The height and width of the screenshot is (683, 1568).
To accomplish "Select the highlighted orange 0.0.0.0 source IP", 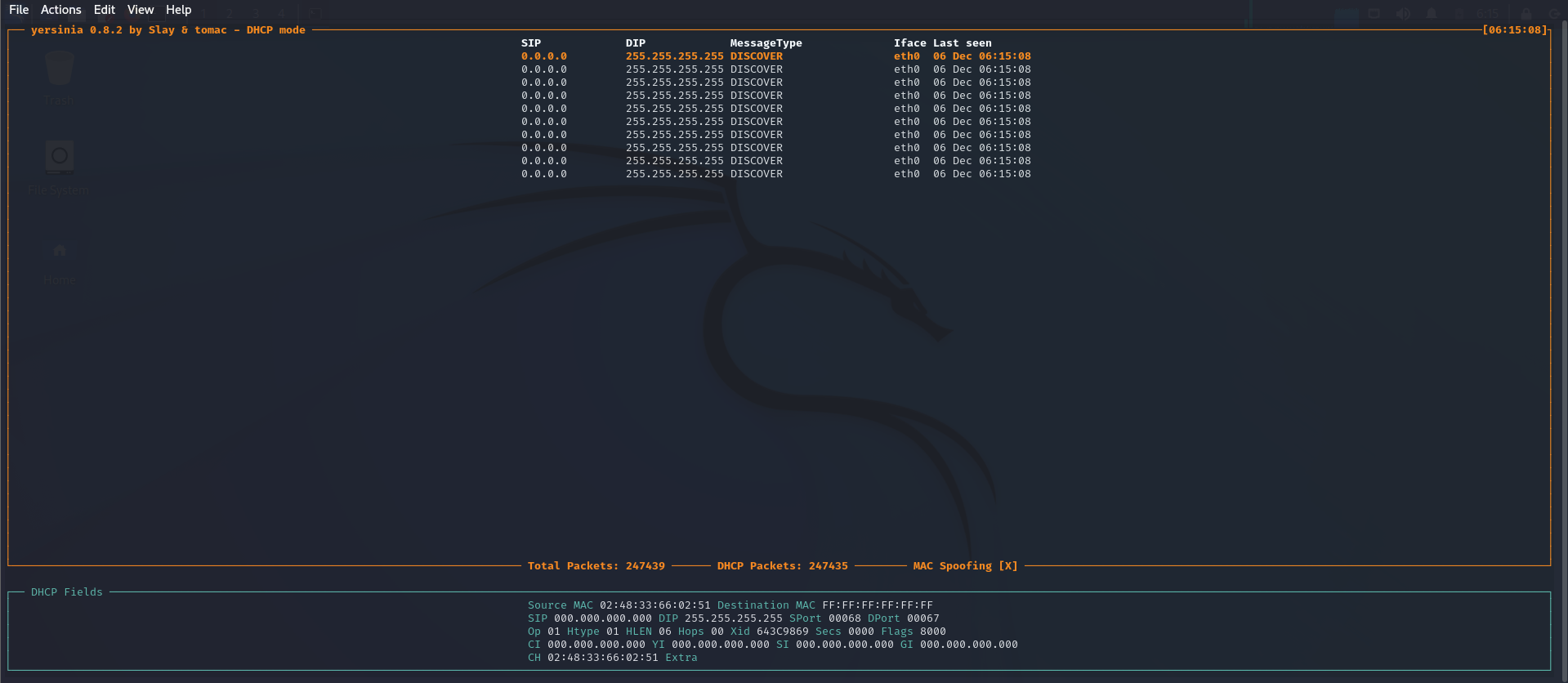I will pos(544,56).
